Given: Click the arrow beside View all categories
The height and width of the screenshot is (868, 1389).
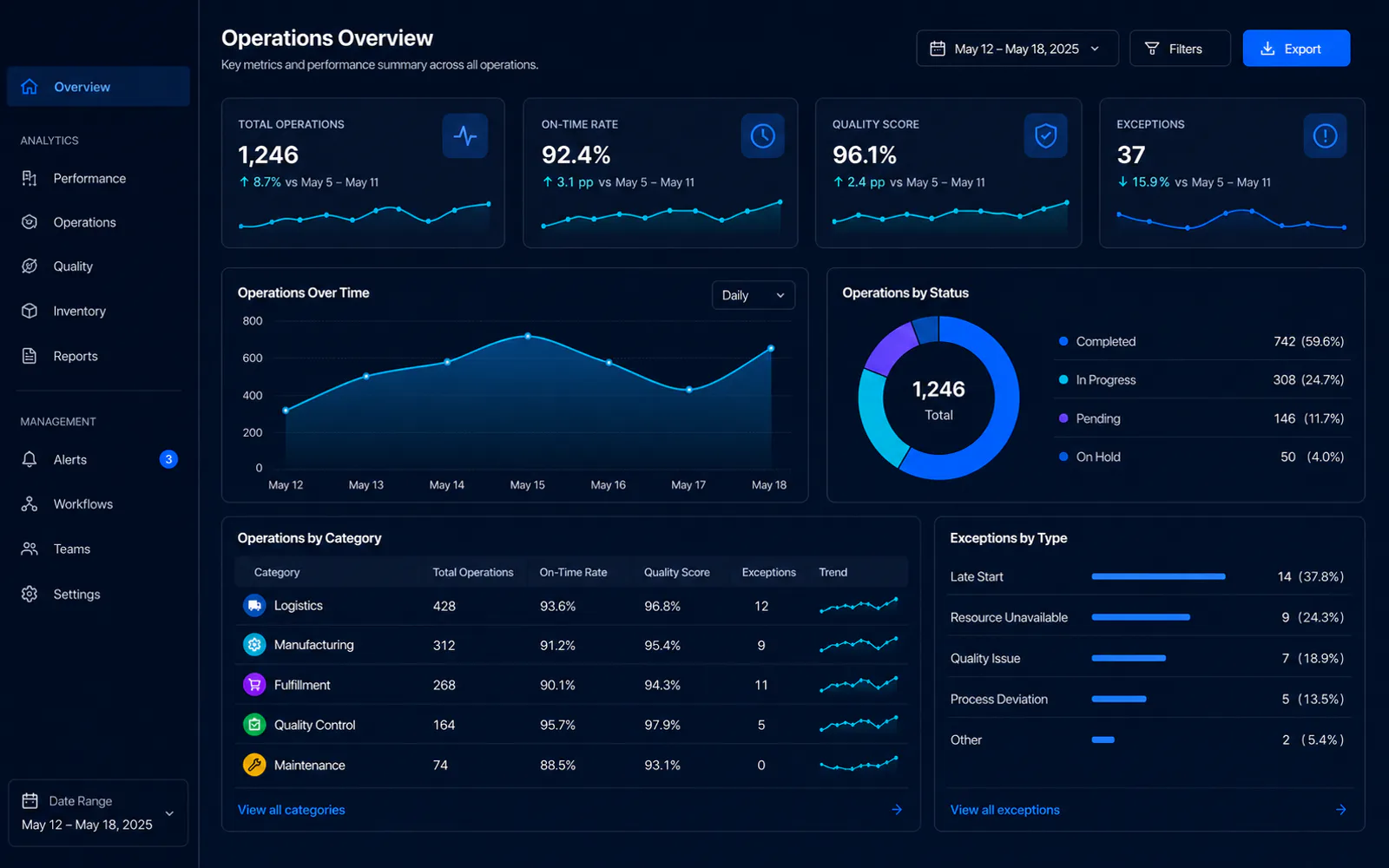Looking at the screenshot, I should 897,810.
